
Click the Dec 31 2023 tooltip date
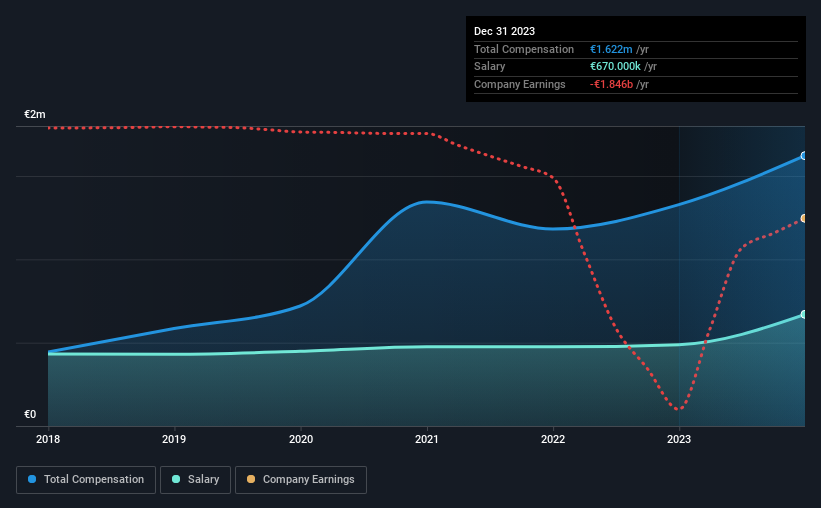(504, 31)
